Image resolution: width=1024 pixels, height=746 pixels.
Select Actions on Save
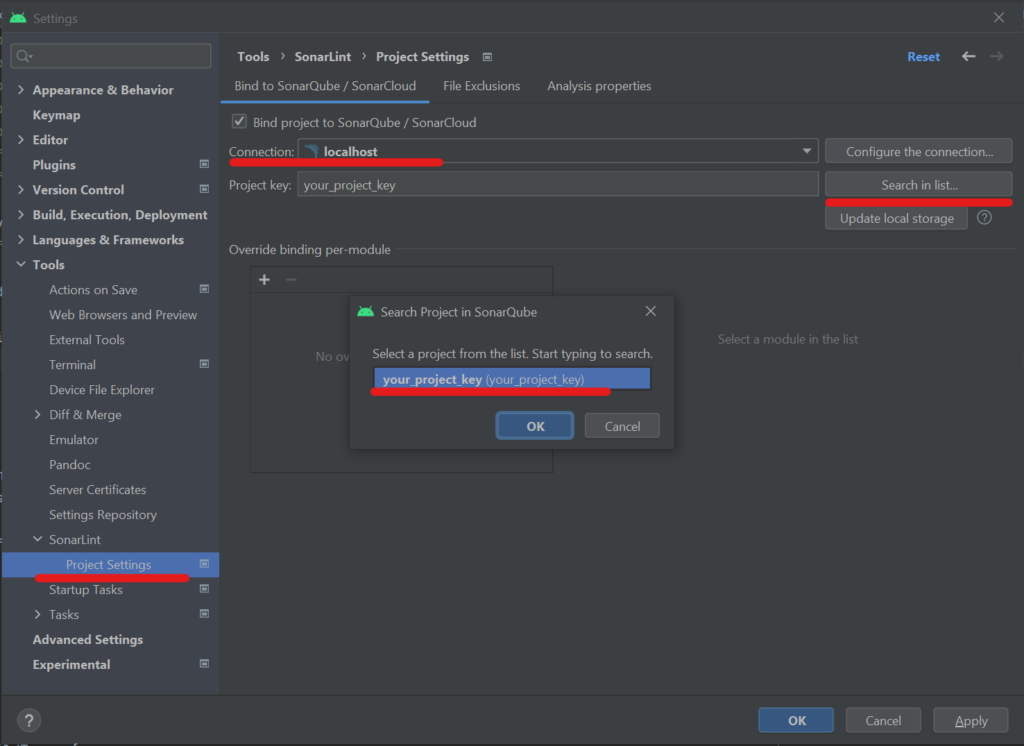coord(93,289)
